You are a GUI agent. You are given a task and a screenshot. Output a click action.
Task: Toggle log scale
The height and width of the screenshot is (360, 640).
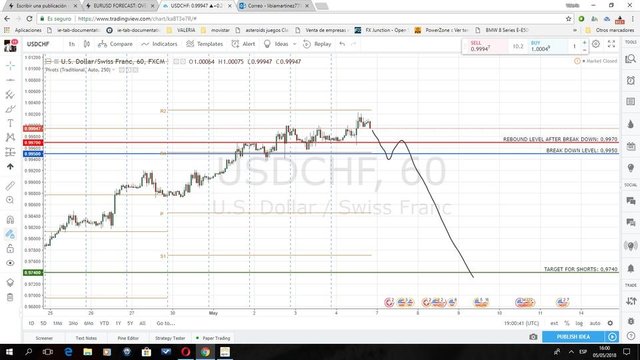click(x=579, y=323)
